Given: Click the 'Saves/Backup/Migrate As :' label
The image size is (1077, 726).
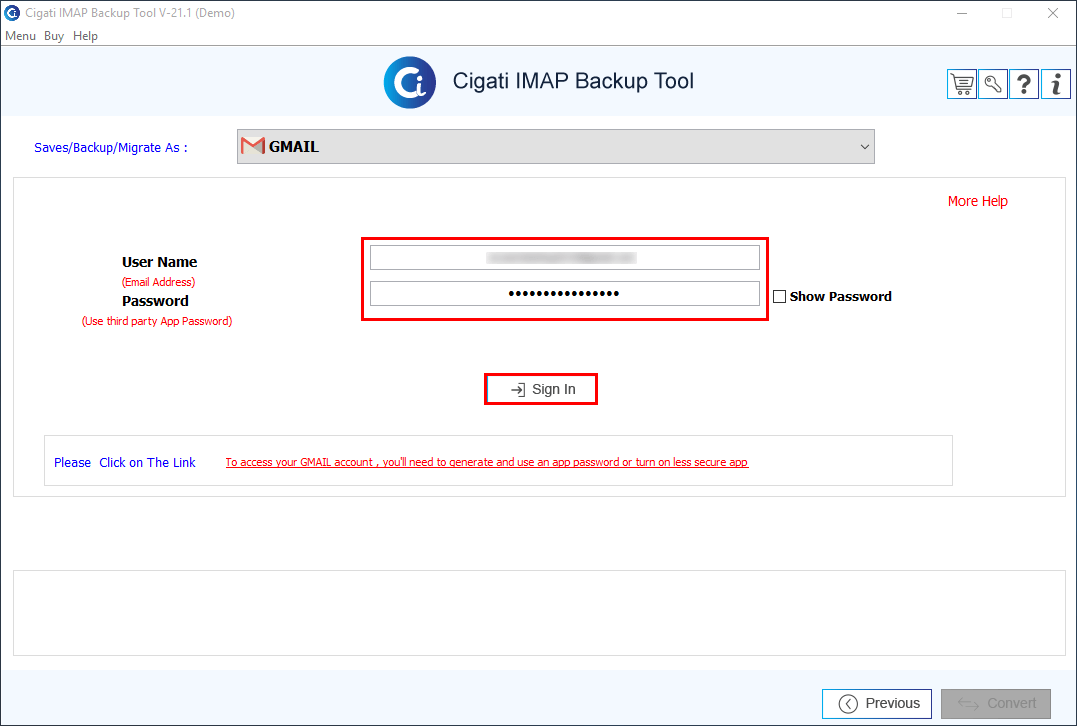Looking at the screenshot, I should pyautogui.click(x=111, y=148).
